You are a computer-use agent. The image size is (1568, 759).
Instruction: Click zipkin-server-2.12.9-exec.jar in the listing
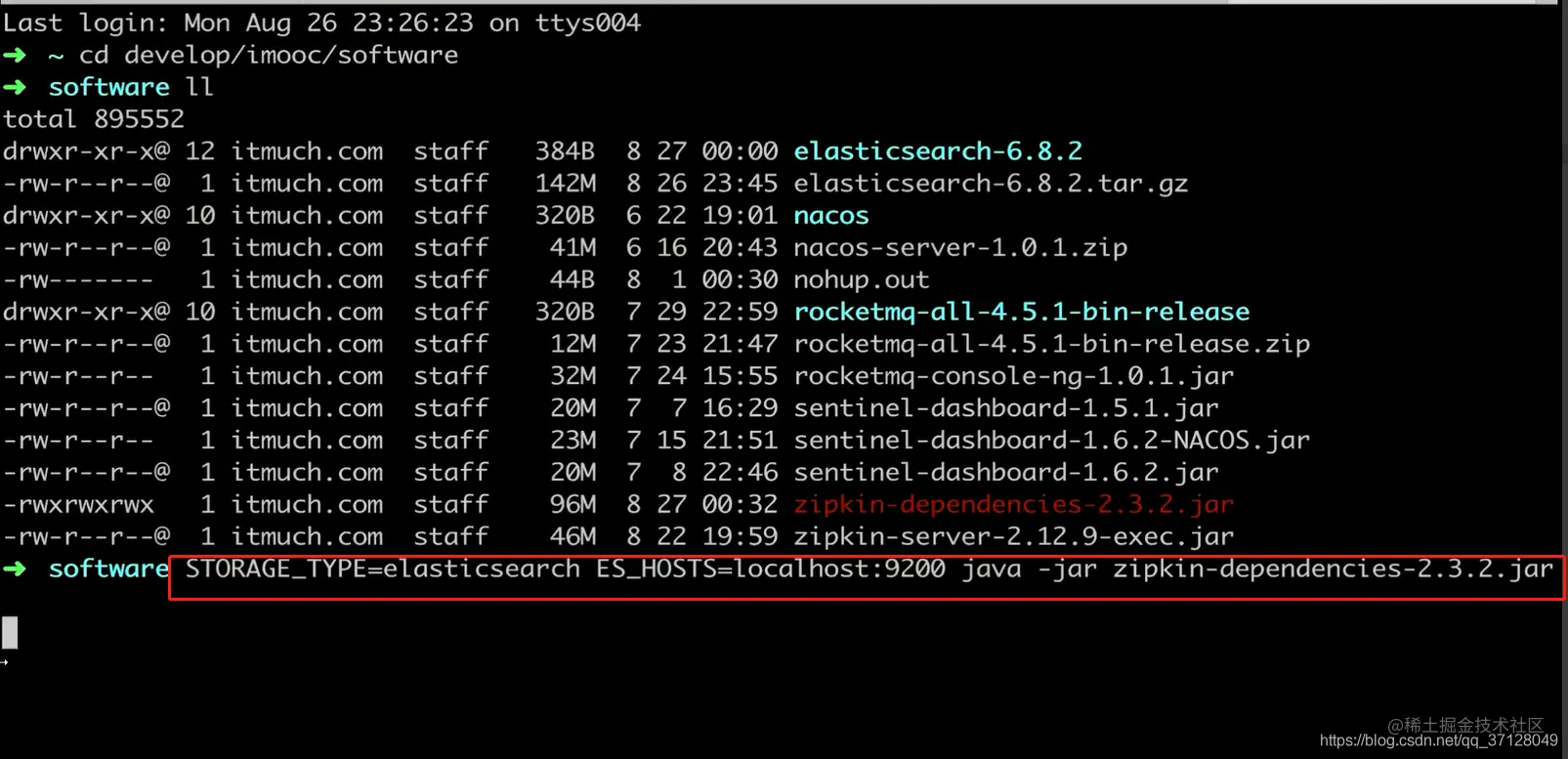(x=1014, y=536)
